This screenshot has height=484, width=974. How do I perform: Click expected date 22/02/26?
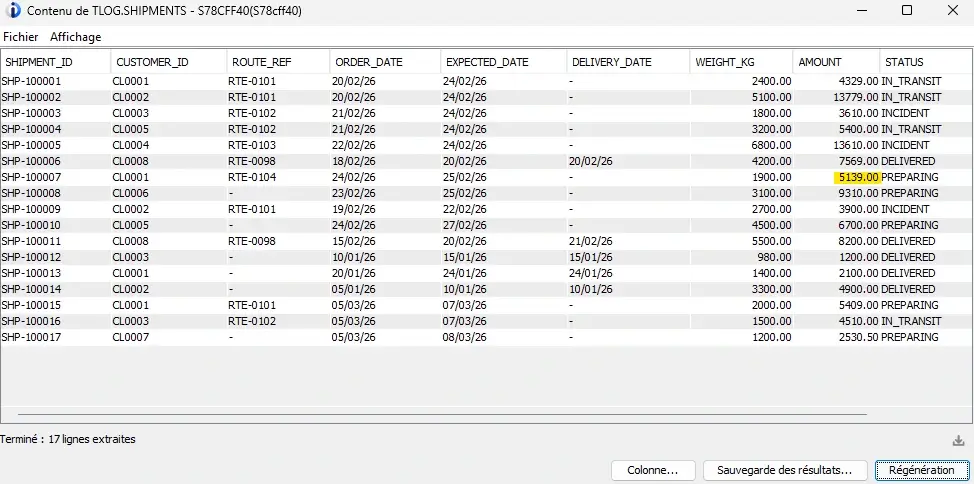pos(465,209)
